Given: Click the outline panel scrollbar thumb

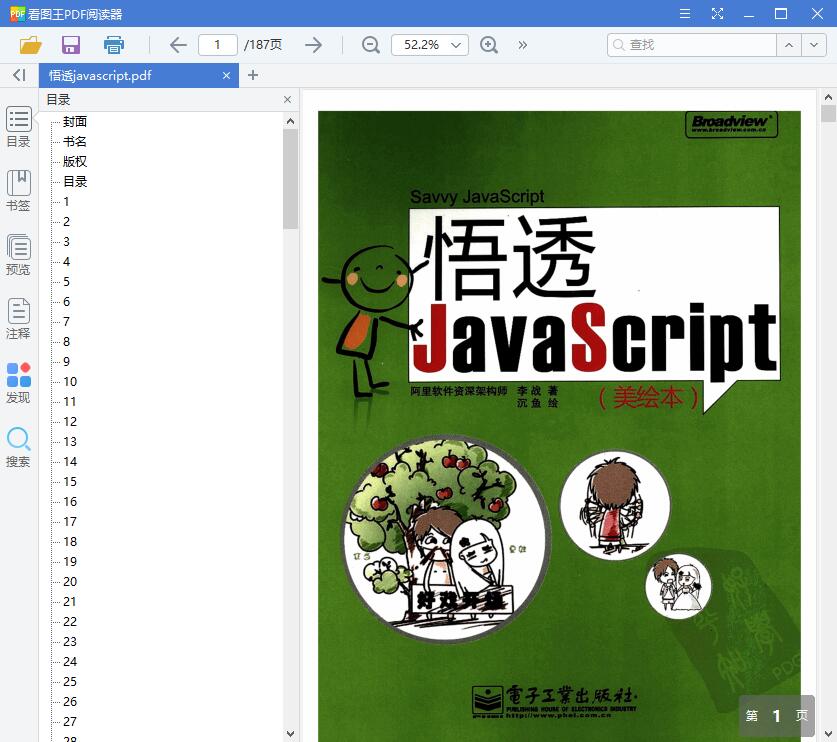Looking at the screenshot, I should (290, 179).
